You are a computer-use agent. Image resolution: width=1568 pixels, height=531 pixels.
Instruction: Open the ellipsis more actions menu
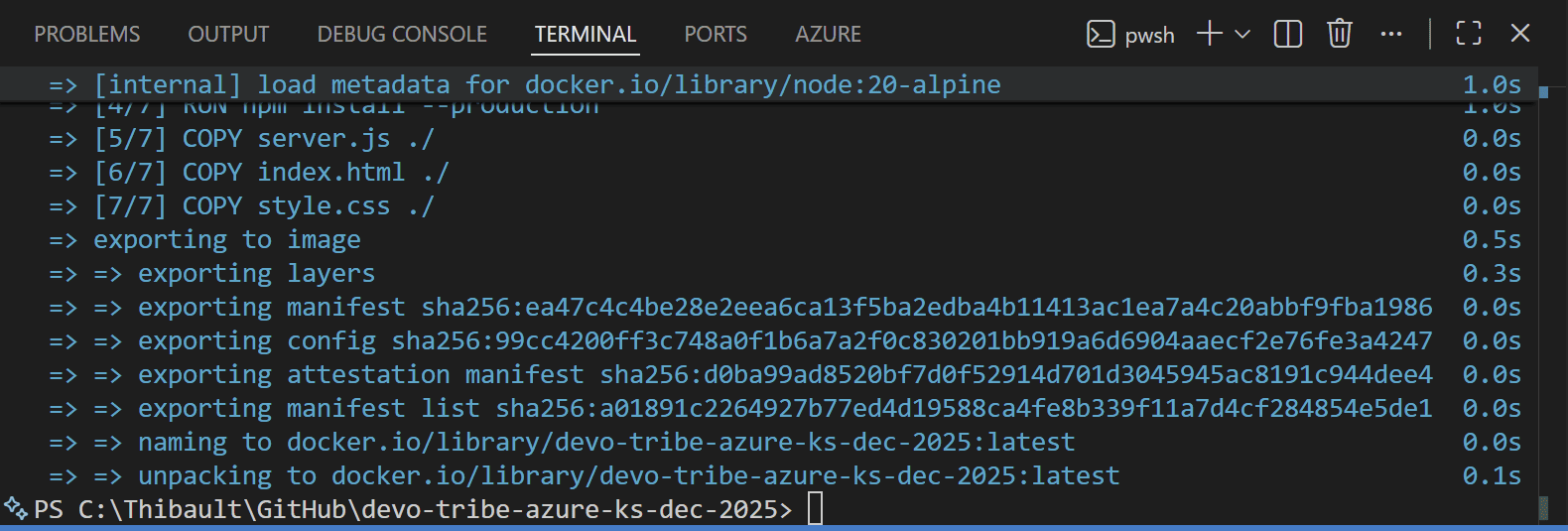coord(1391,34)
